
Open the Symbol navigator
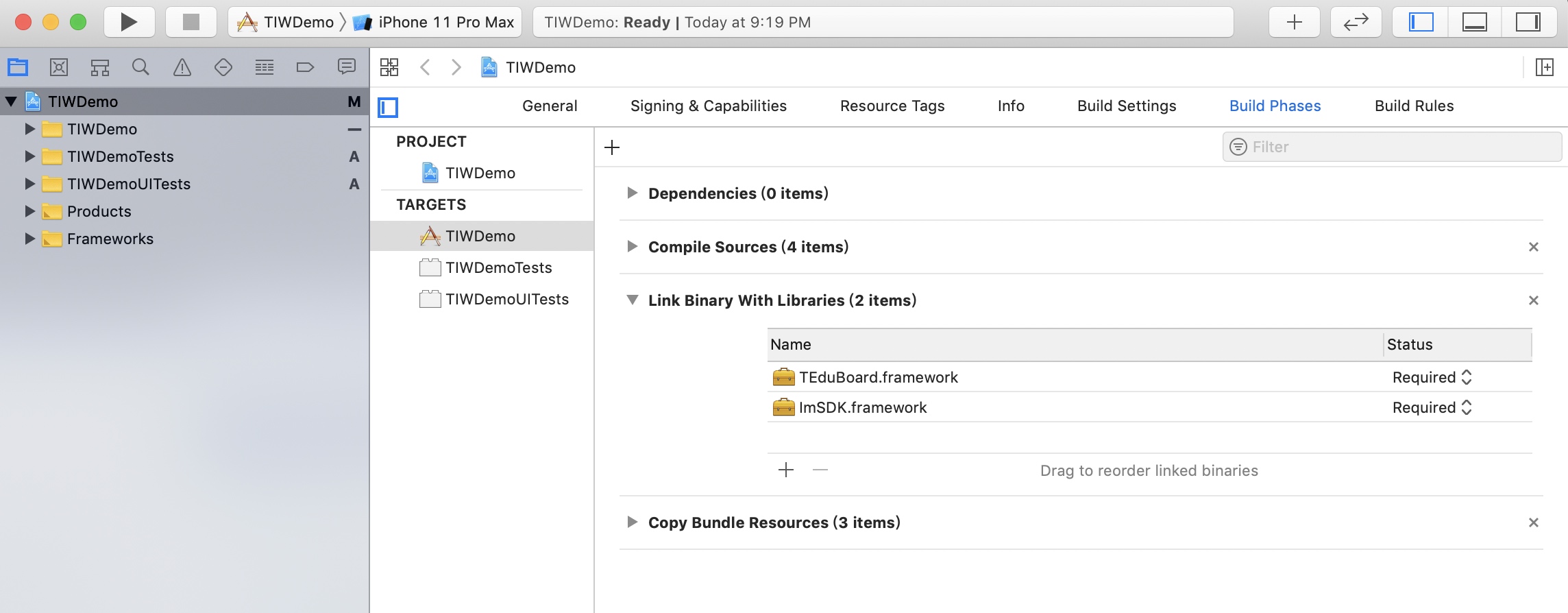[x=100, y=67]
